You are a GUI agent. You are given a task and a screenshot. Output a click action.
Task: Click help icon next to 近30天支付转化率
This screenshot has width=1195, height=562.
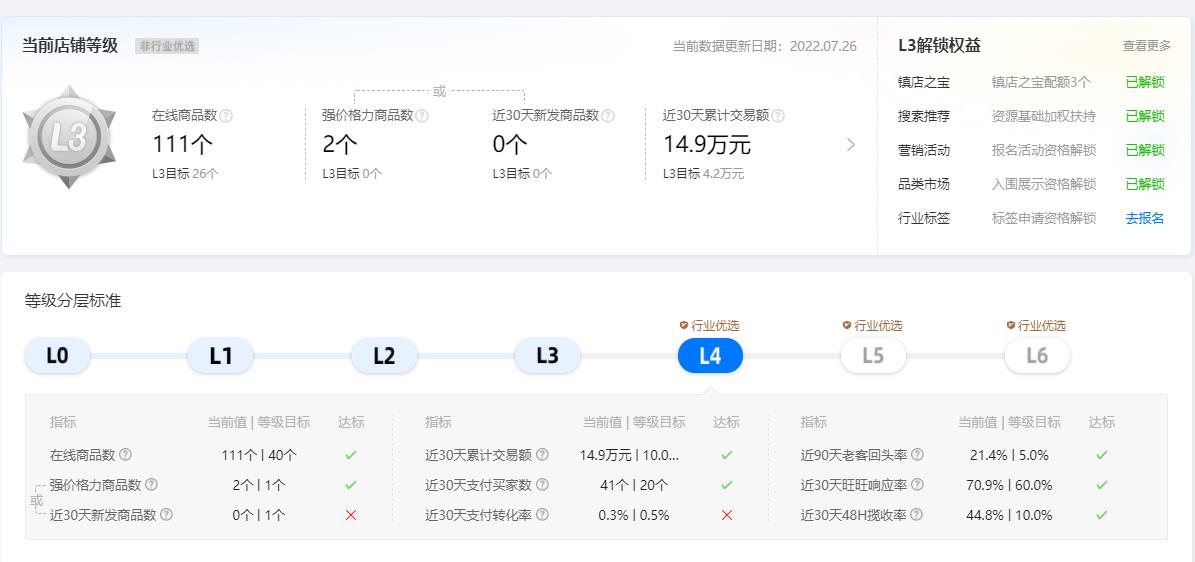[x=542, y=515]
